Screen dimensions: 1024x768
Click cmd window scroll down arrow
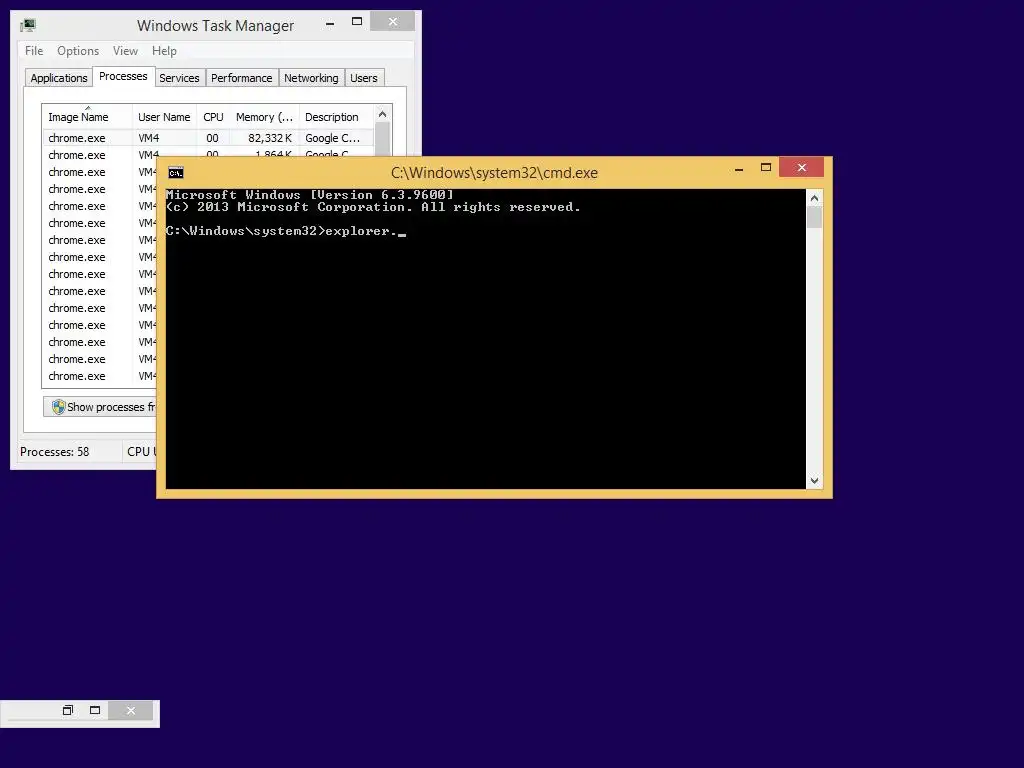(x=814, y=481)
